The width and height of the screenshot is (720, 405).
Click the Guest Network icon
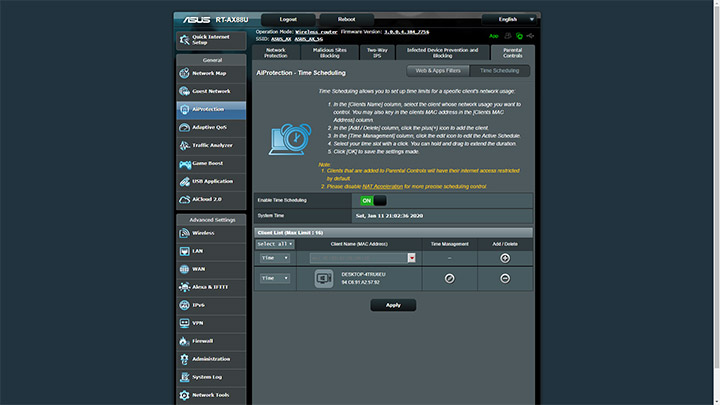pyautogui.click(x=184, y=91)
